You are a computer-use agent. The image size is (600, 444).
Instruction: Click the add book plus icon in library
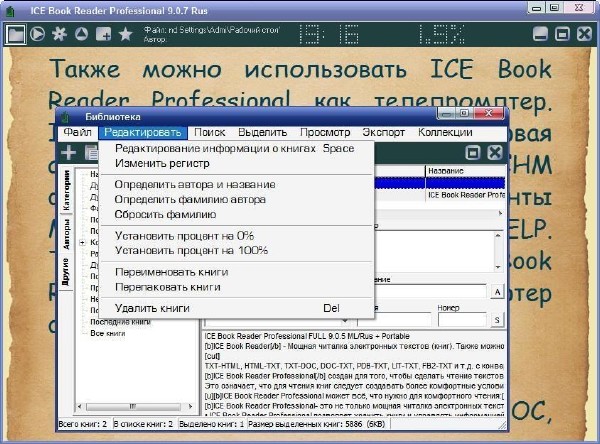(x=69, y=153)
